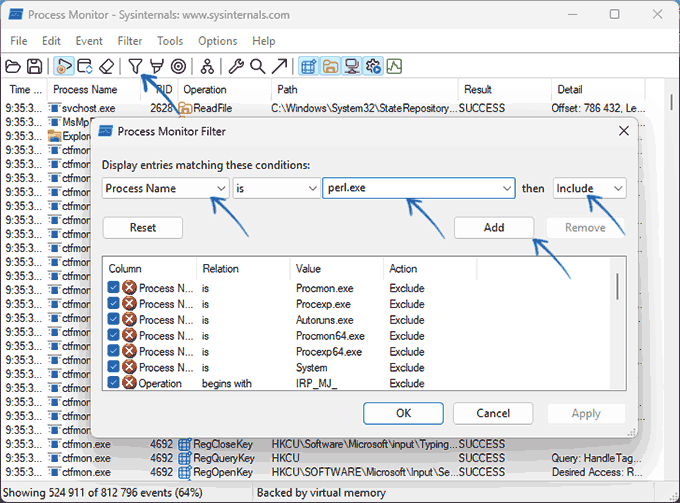
Task: Click the Jump to Object arrow icon
Action: (279, 66)
